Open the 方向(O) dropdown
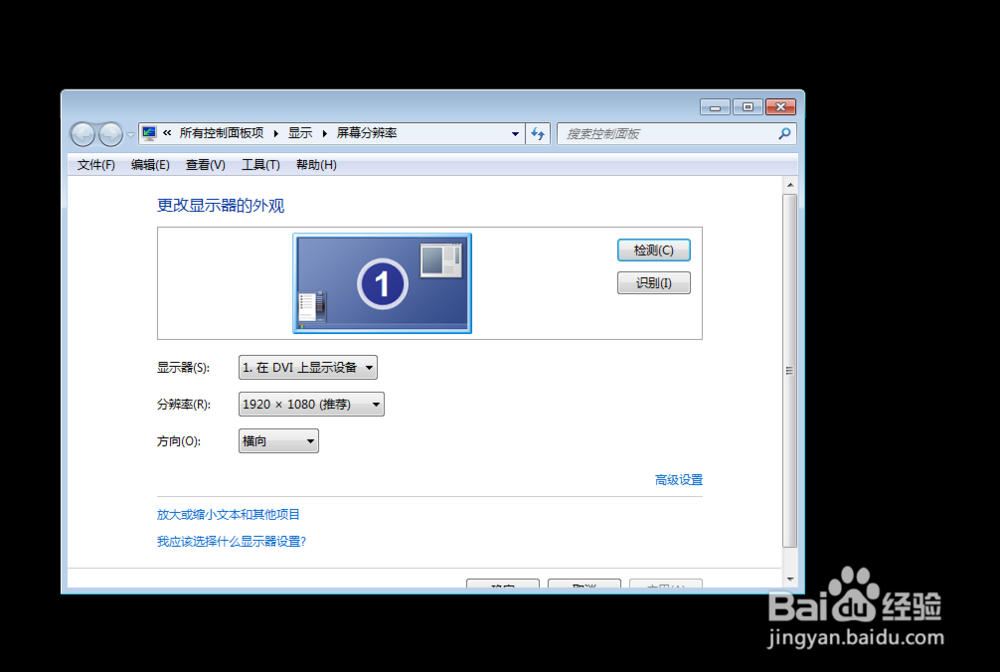Screen dimensions: 1000x672 click(278, 441)
